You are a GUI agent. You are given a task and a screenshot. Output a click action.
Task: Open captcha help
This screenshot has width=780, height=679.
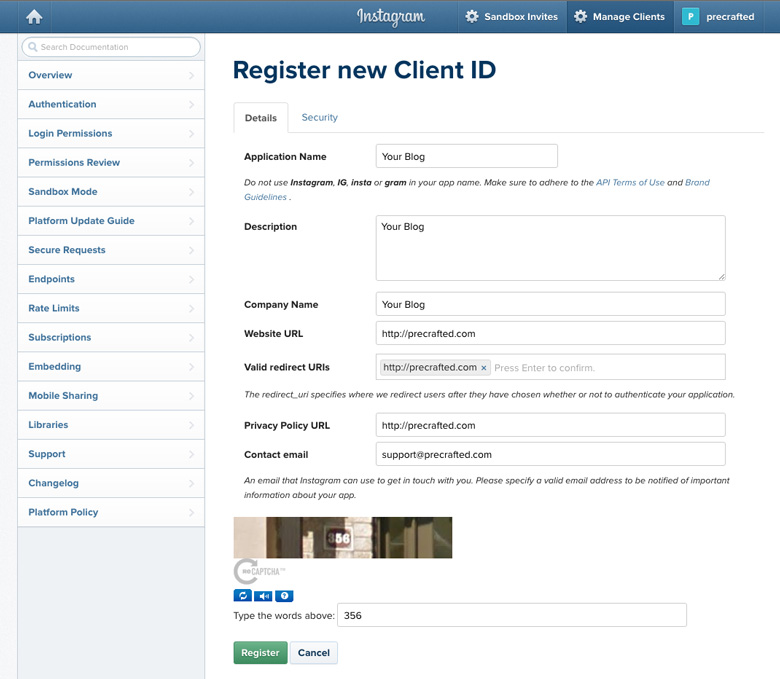point(284,595)
